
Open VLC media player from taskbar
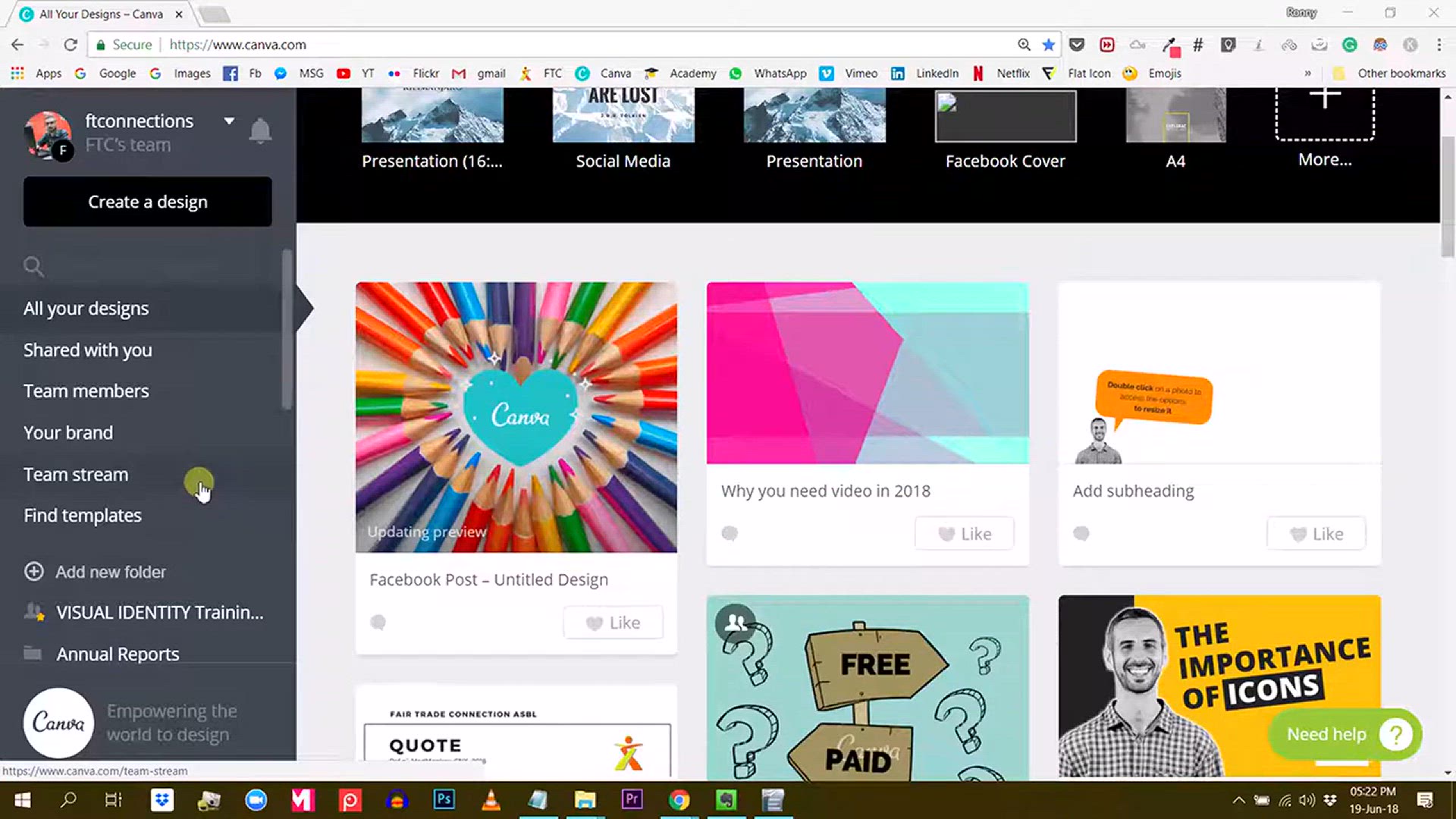pos(491,800)
